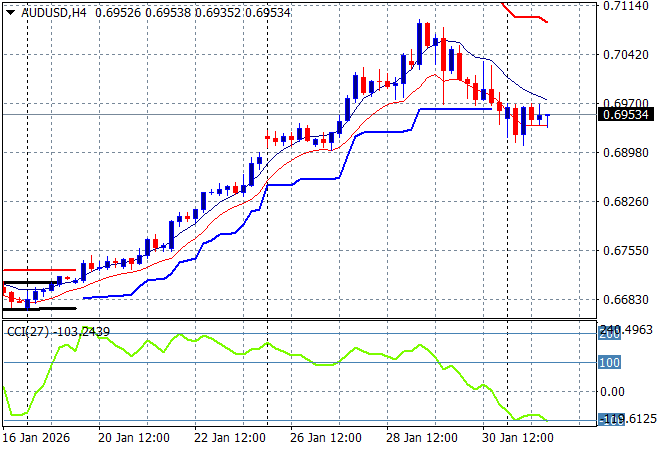Click the 0.68980 price axis label
660x450 pixels.
[625, 152]
